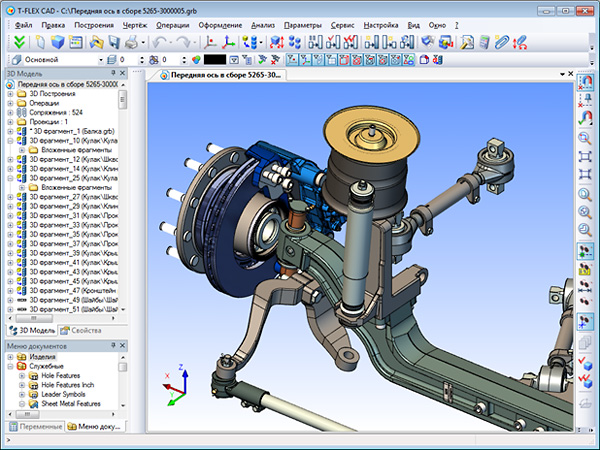Image resolution: width=600 pixels, height=450 pixels.
Task: Click the upper fit-all frame icon in right toolbar
Action: pos(585,157)
